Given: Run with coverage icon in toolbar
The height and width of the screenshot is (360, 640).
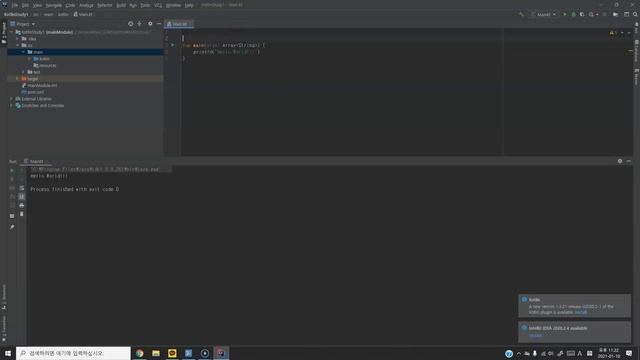Looking at the screenshot, I should click(582, 14).
